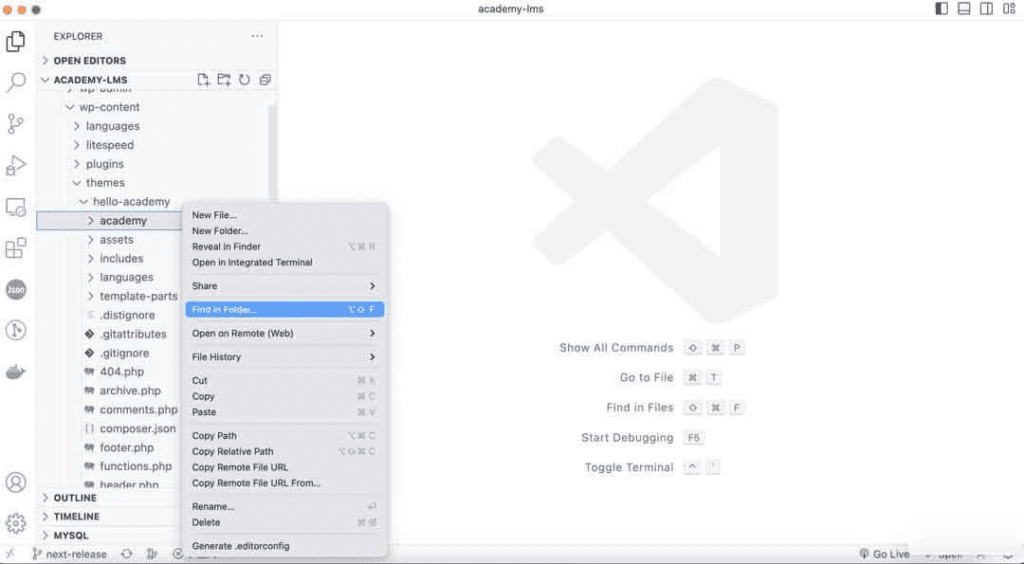The image size is (1024, 564).
Task: Collapse all folders in Explorer
Action: click(265, 80)
